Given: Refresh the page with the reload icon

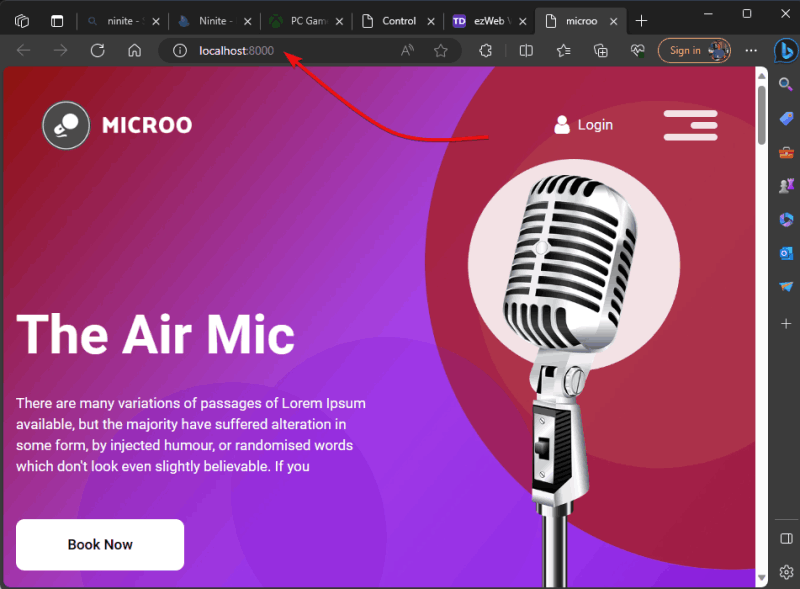Looking at the screenshot, I should coord(97,51).
